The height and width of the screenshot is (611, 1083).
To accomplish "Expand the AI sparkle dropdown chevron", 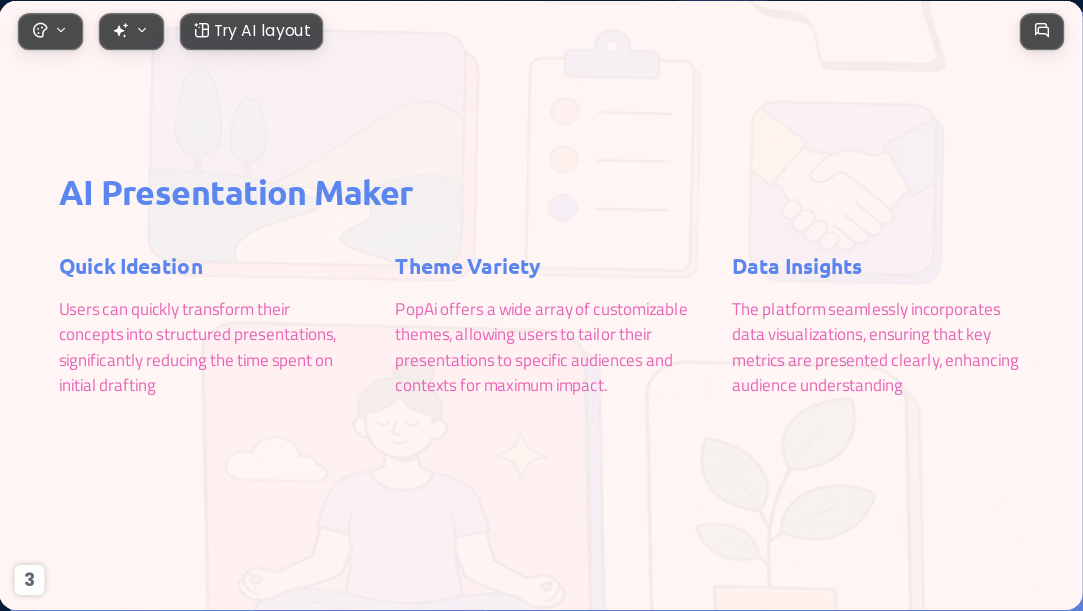I will click(x=142, y=30).
